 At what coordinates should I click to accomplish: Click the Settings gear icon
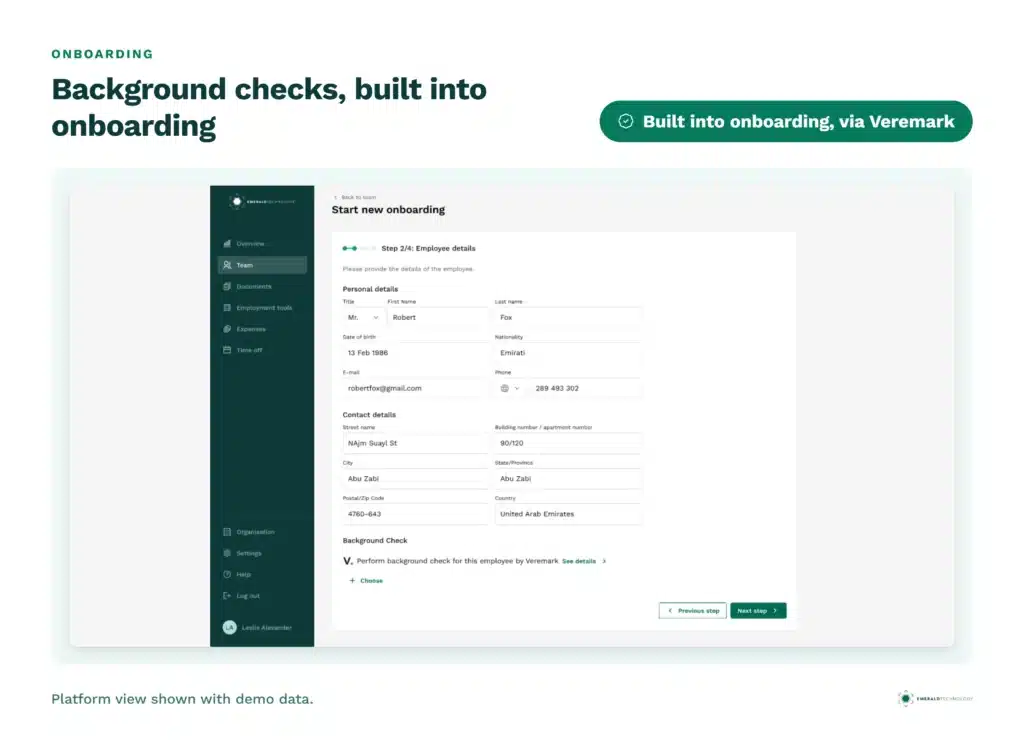pos(227,553)
